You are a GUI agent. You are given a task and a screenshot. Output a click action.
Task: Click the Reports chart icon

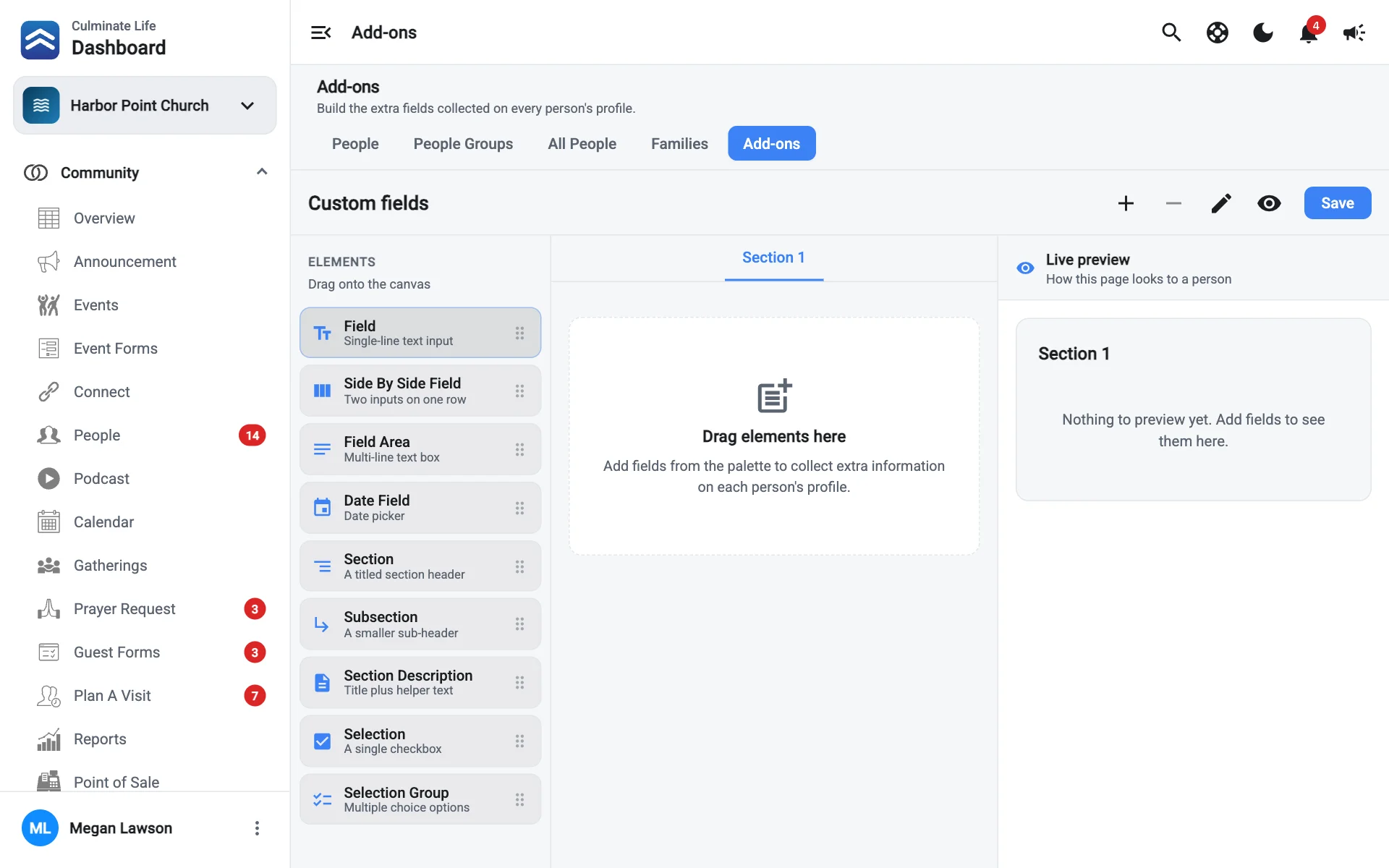[x=48, y=739]
